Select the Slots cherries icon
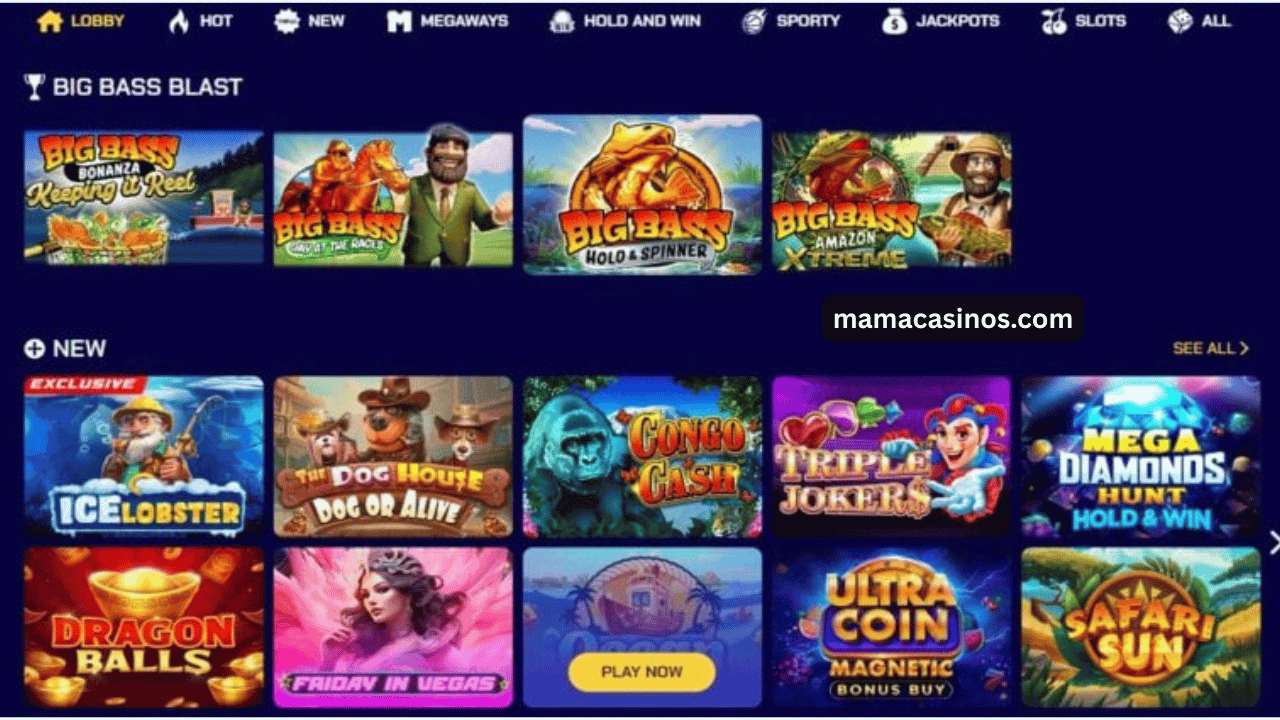This screenshot has height=720, width=1280. [1054, 21]
